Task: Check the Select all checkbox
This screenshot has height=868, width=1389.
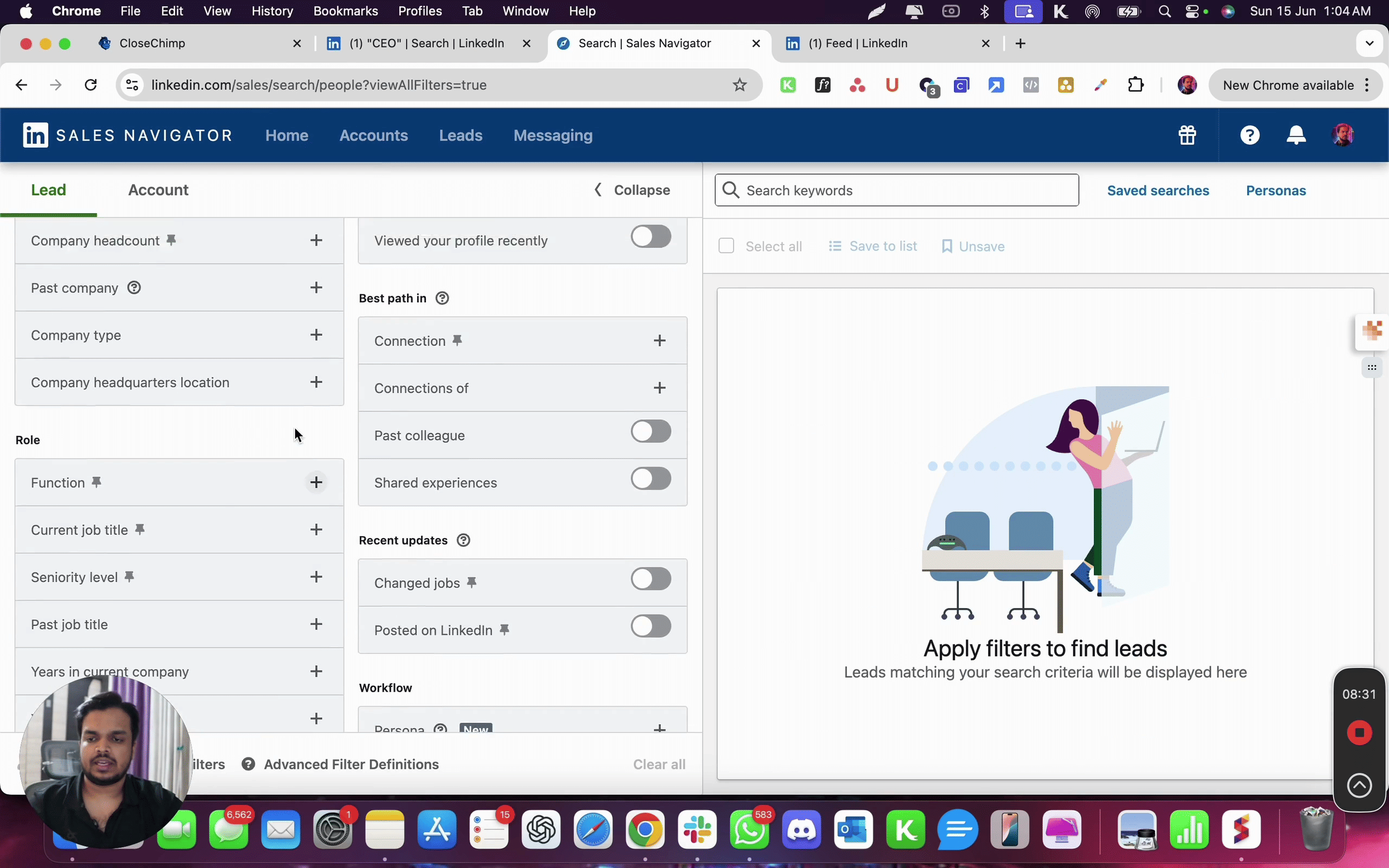Action: pyautogui.click(x=726, y=246)
